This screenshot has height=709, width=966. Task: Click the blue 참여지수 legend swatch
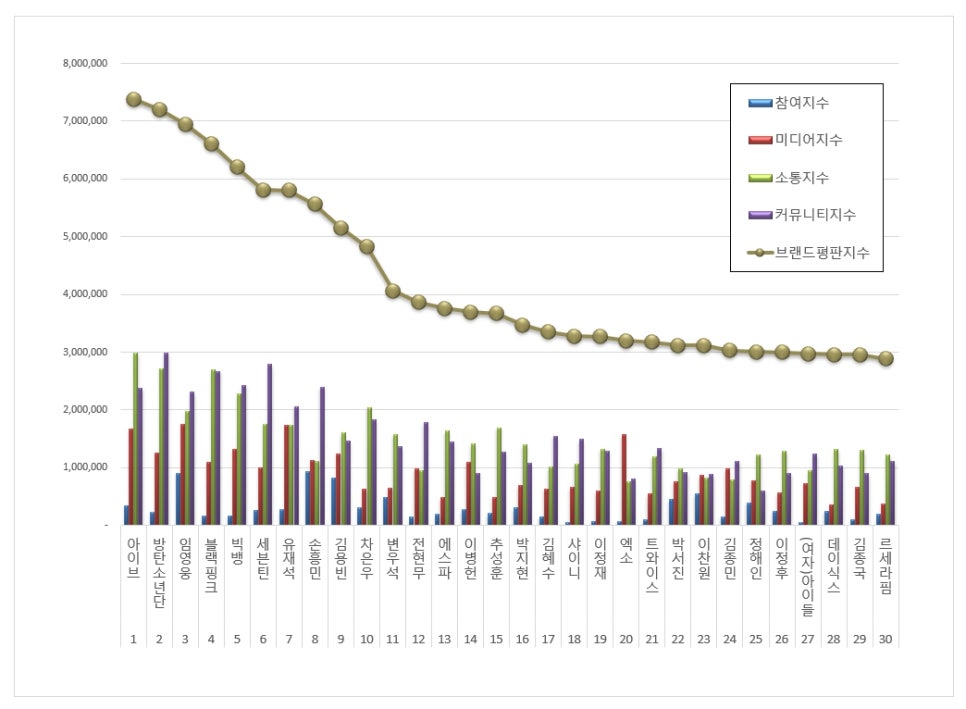coord(760,102)
